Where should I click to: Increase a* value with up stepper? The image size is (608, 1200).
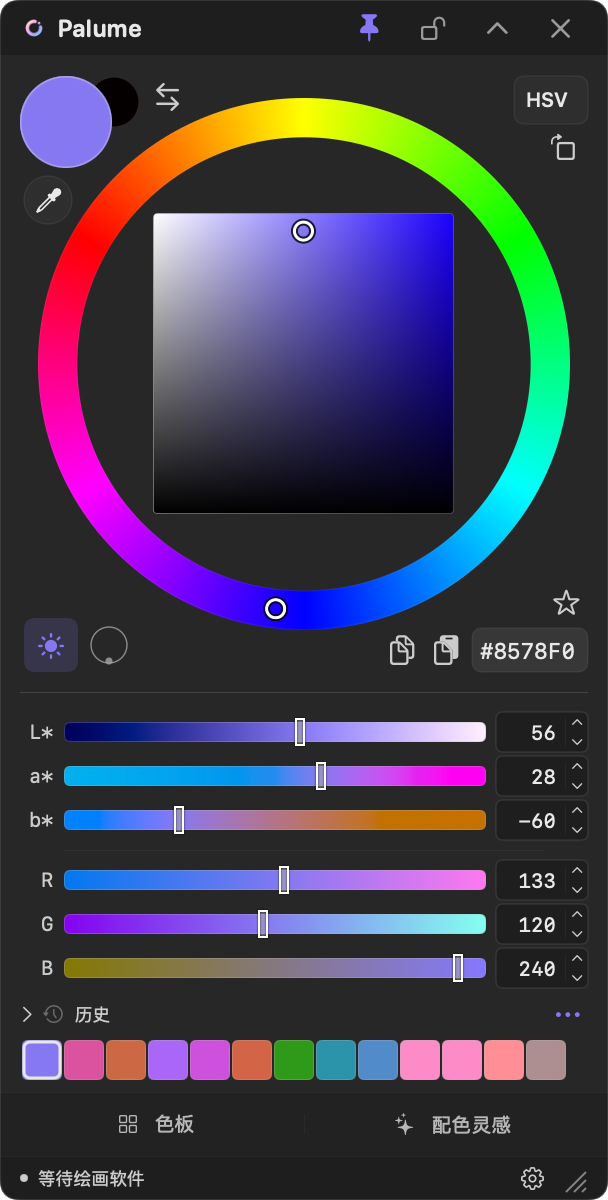[577, 767]
